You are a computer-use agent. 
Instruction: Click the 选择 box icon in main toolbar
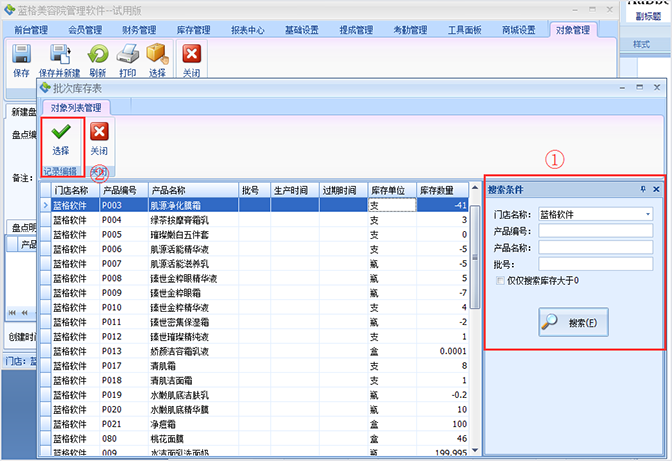coord(157,54)
